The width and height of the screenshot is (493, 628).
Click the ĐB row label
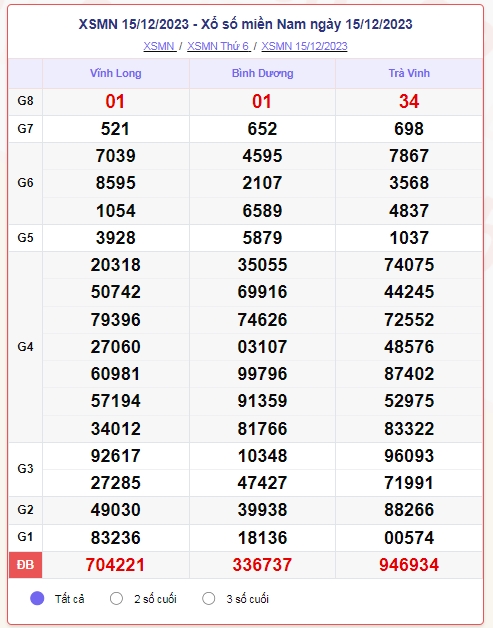(25, 565)
